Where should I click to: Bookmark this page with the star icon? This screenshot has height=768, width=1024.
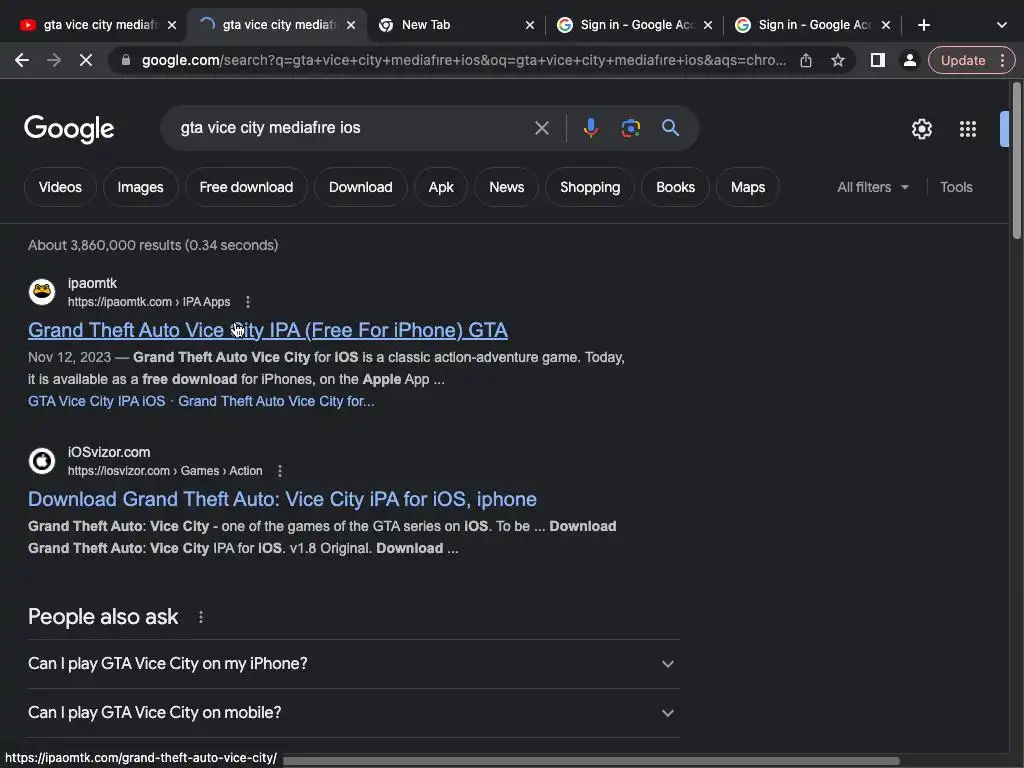838,60
